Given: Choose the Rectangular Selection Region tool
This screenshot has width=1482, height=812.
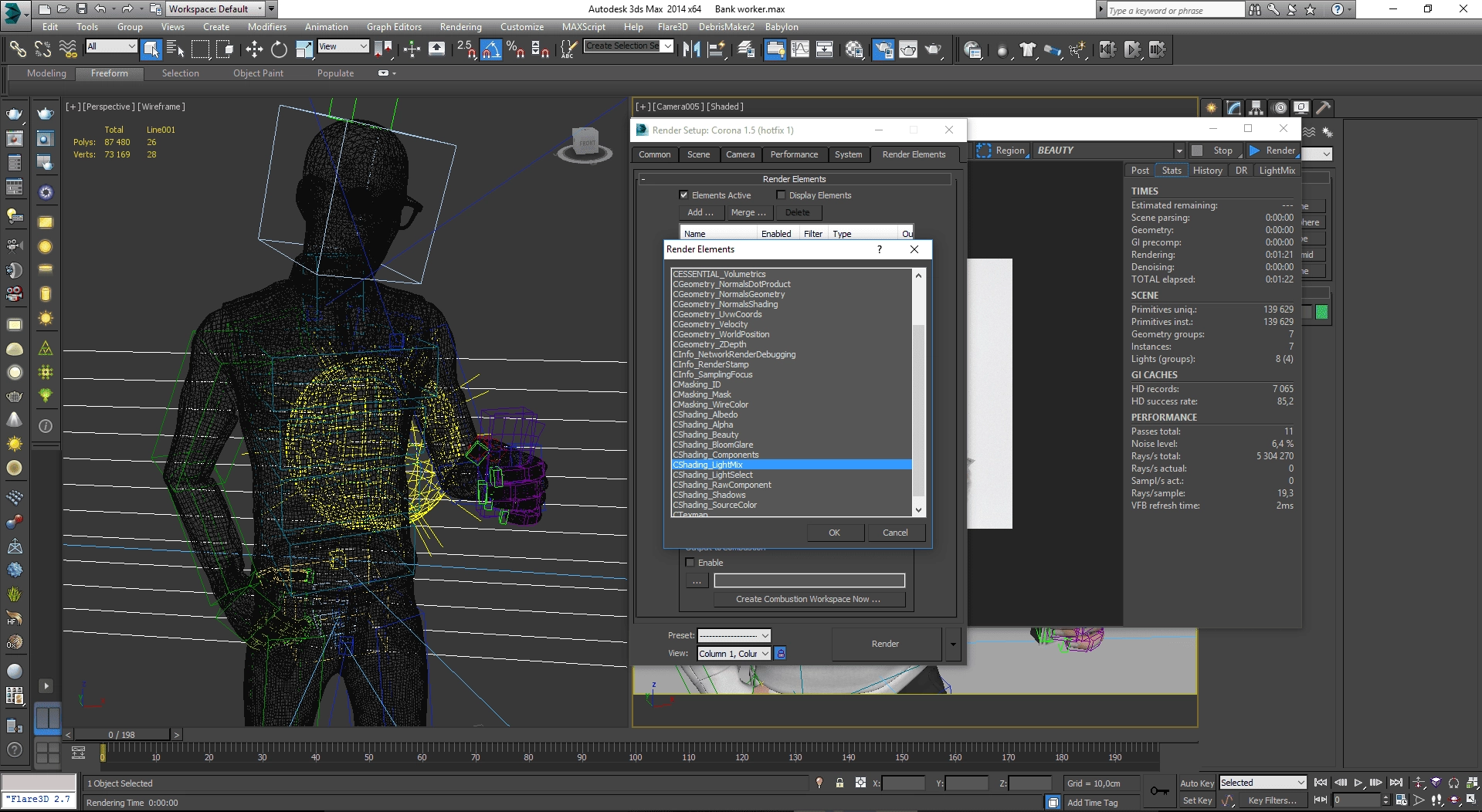Looking at the screenshot, I should pos(200,49).
